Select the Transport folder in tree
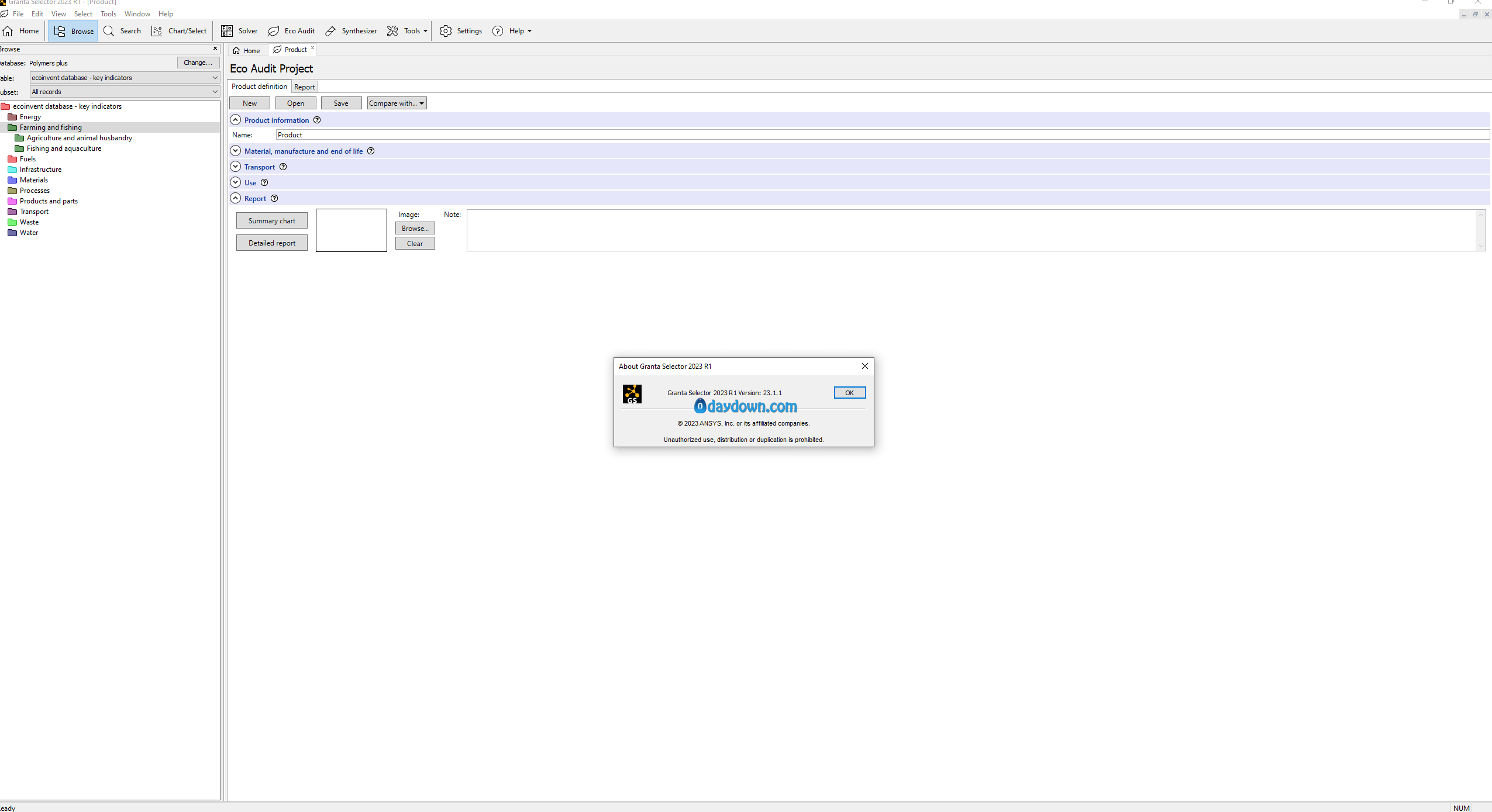The height and width of the screenshot is (812, 1492). pos(28,212)
